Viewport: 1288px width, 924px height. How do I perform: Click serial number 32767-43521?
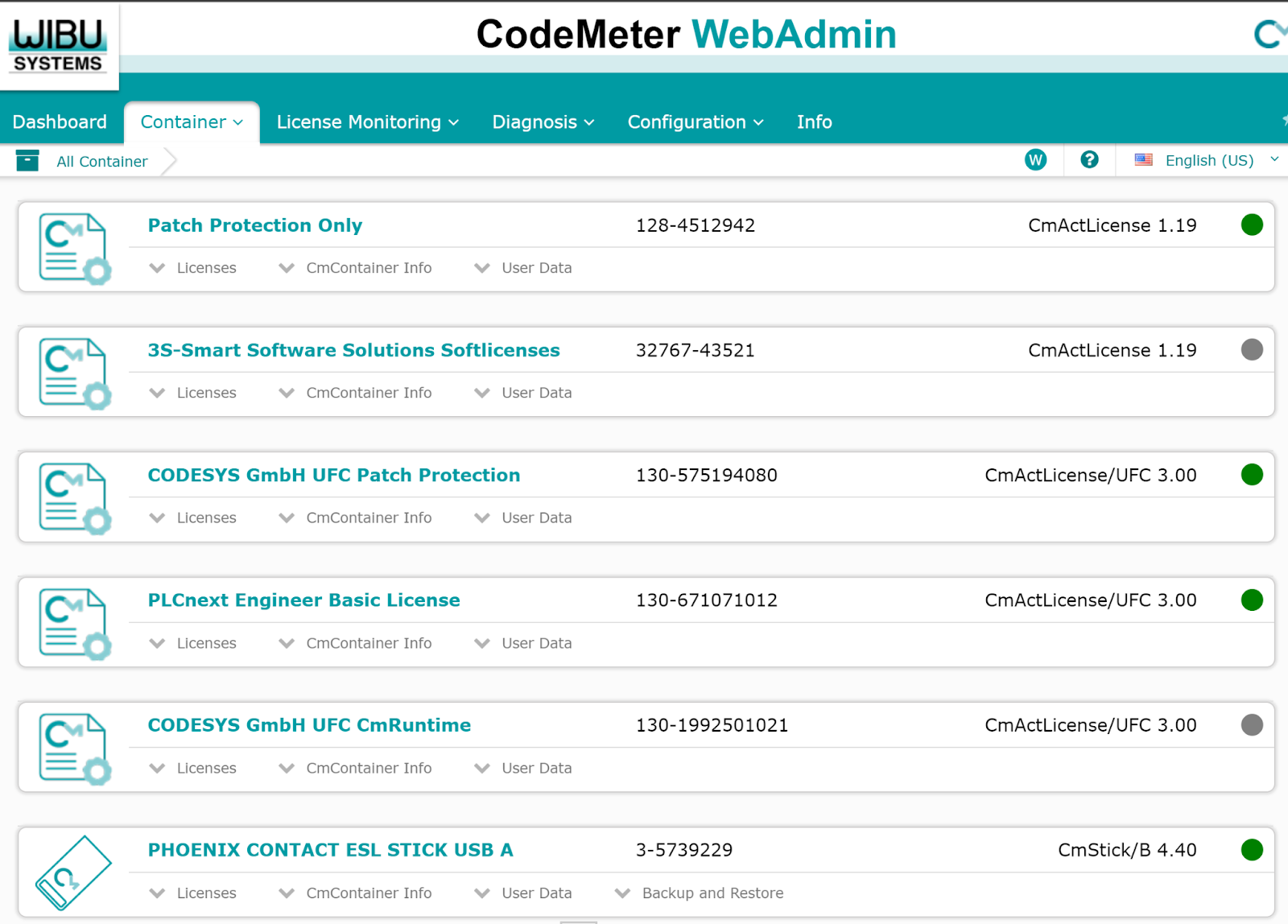pos(696,350)
